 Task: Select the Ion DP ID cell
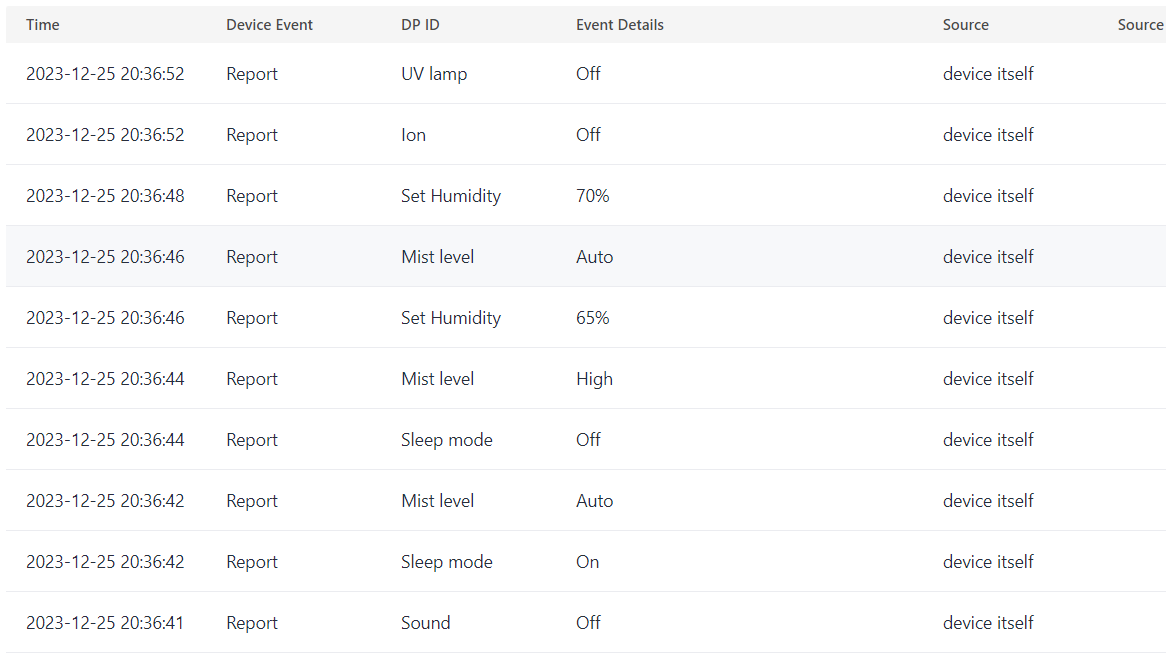tap(414, 135)
